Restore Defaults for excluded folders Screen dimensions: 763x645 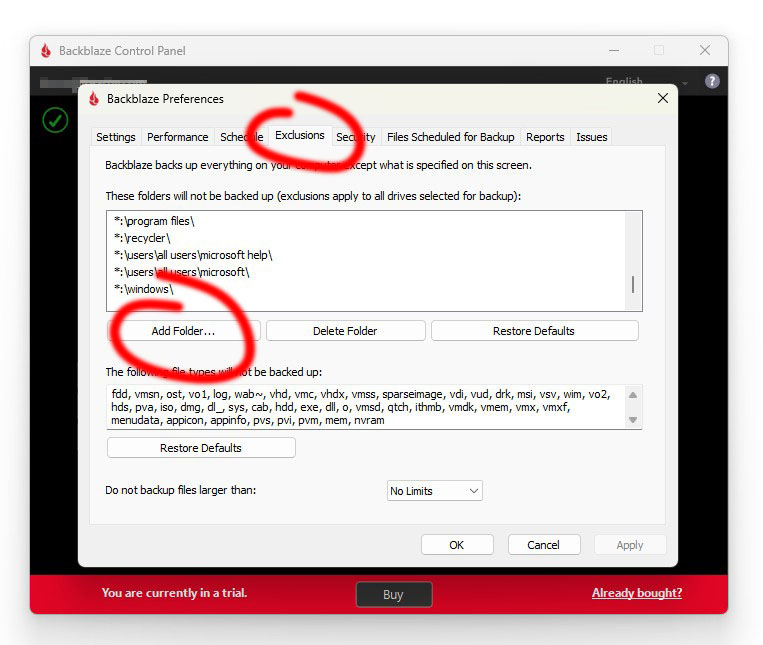coord(534,331)
